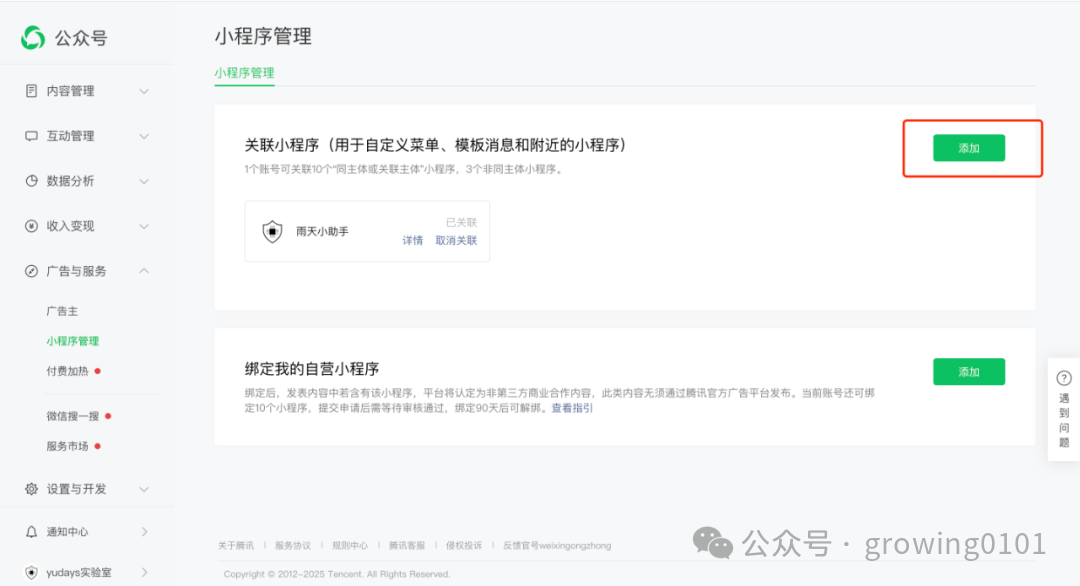Open 内容管理 via its document icon
The height and width of the screenshot is (586, 1080).
point(30,90)
